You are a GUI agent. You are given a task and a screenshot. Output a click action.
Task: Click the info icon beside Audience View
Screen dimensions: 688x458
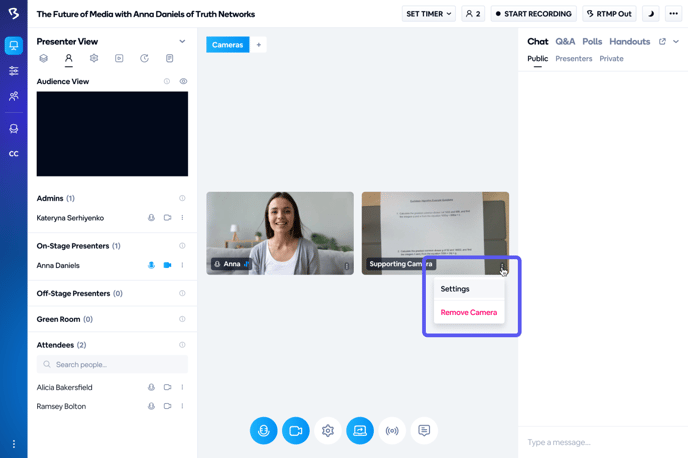[x=167, y=81]
